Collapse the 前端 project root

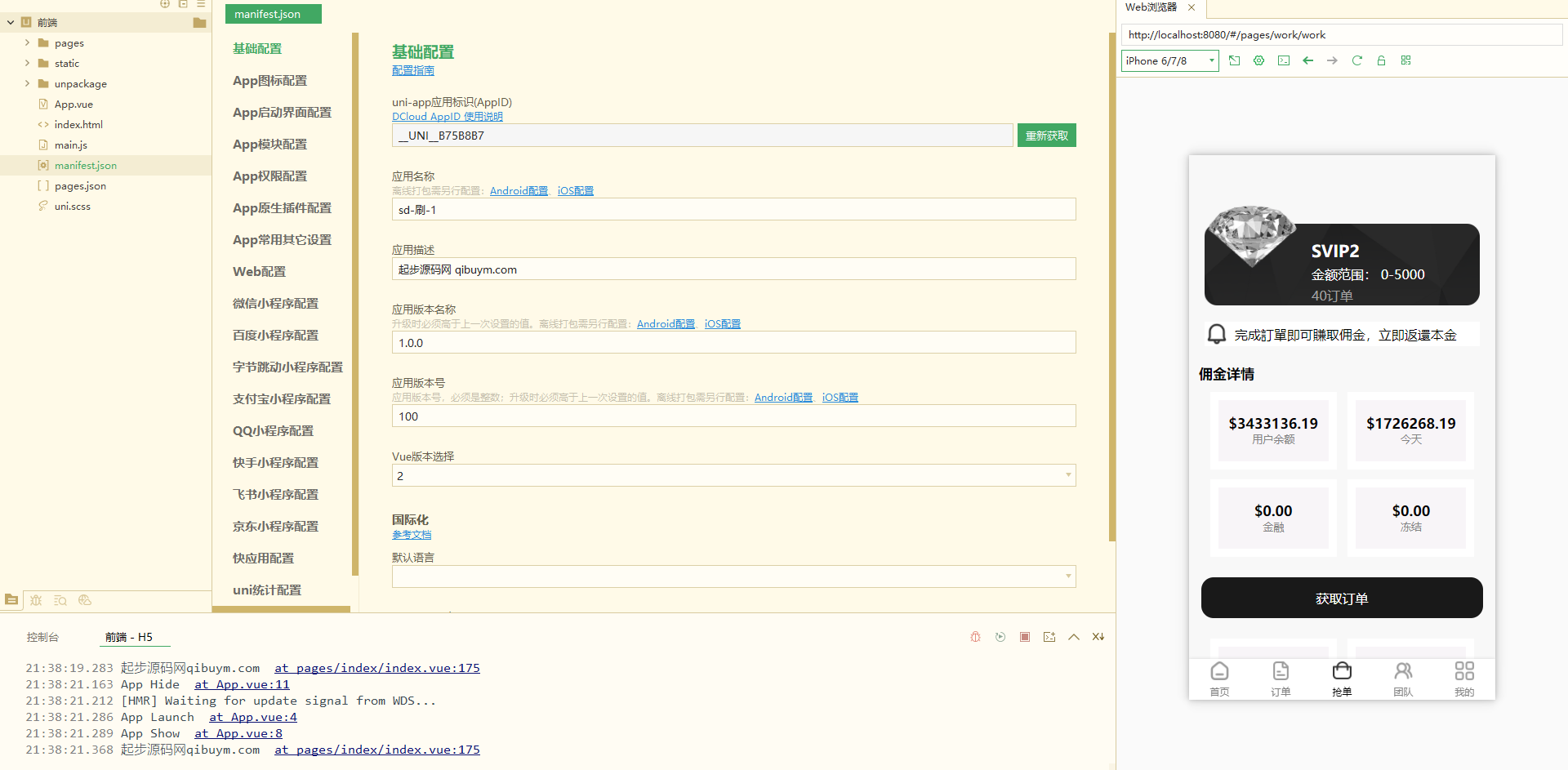(11, 22)
